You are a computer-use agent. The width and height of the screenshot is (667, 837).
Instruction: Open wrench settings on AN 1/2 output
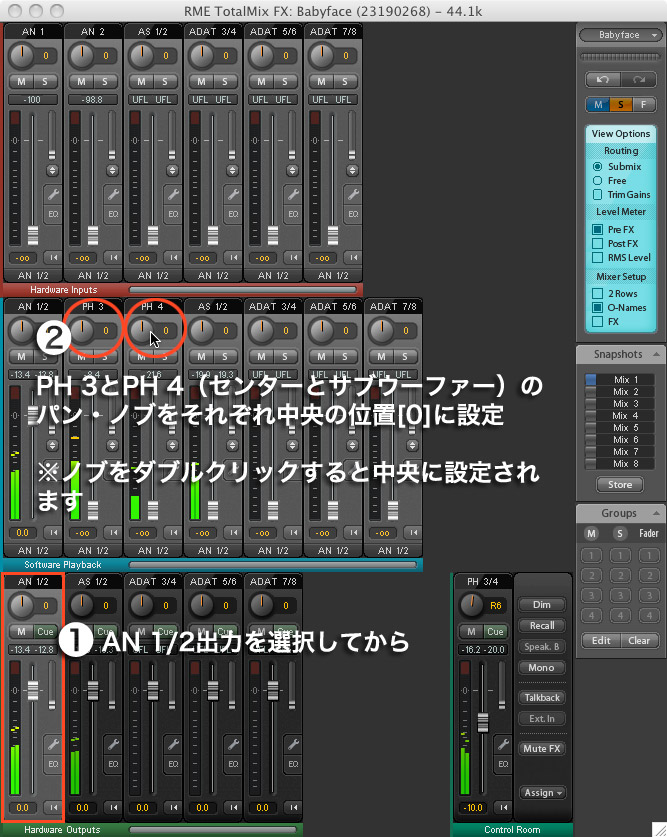(53, 743)
